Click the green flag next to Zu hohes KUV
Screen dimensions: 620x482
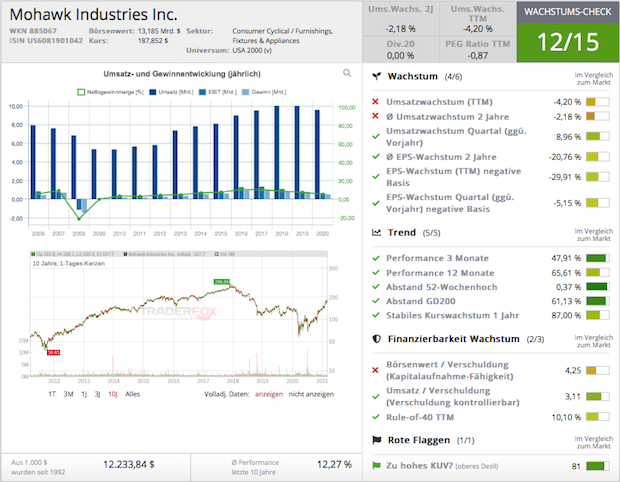pyautogui.click(x=376, y=466)
